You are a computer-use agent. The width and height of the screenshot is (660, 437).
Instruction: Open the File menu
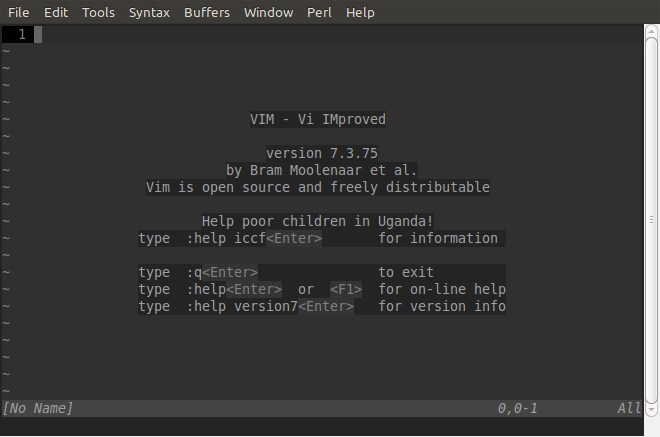[19, 13]
